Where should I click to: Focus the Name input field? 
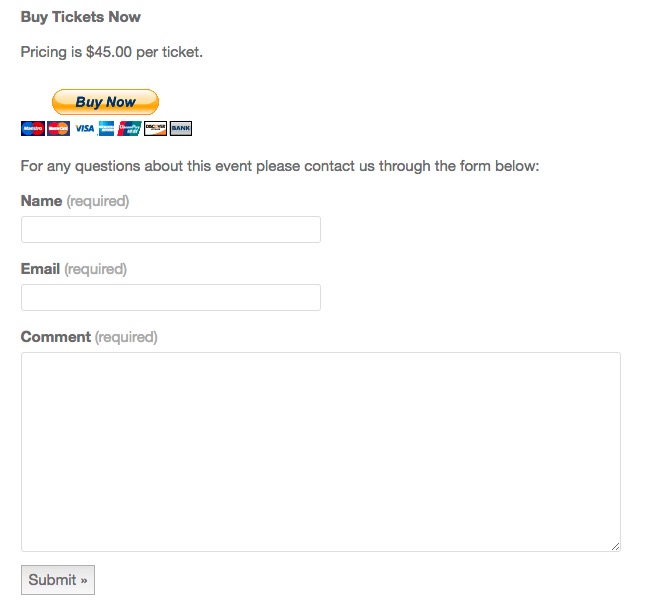click(170, 230)
